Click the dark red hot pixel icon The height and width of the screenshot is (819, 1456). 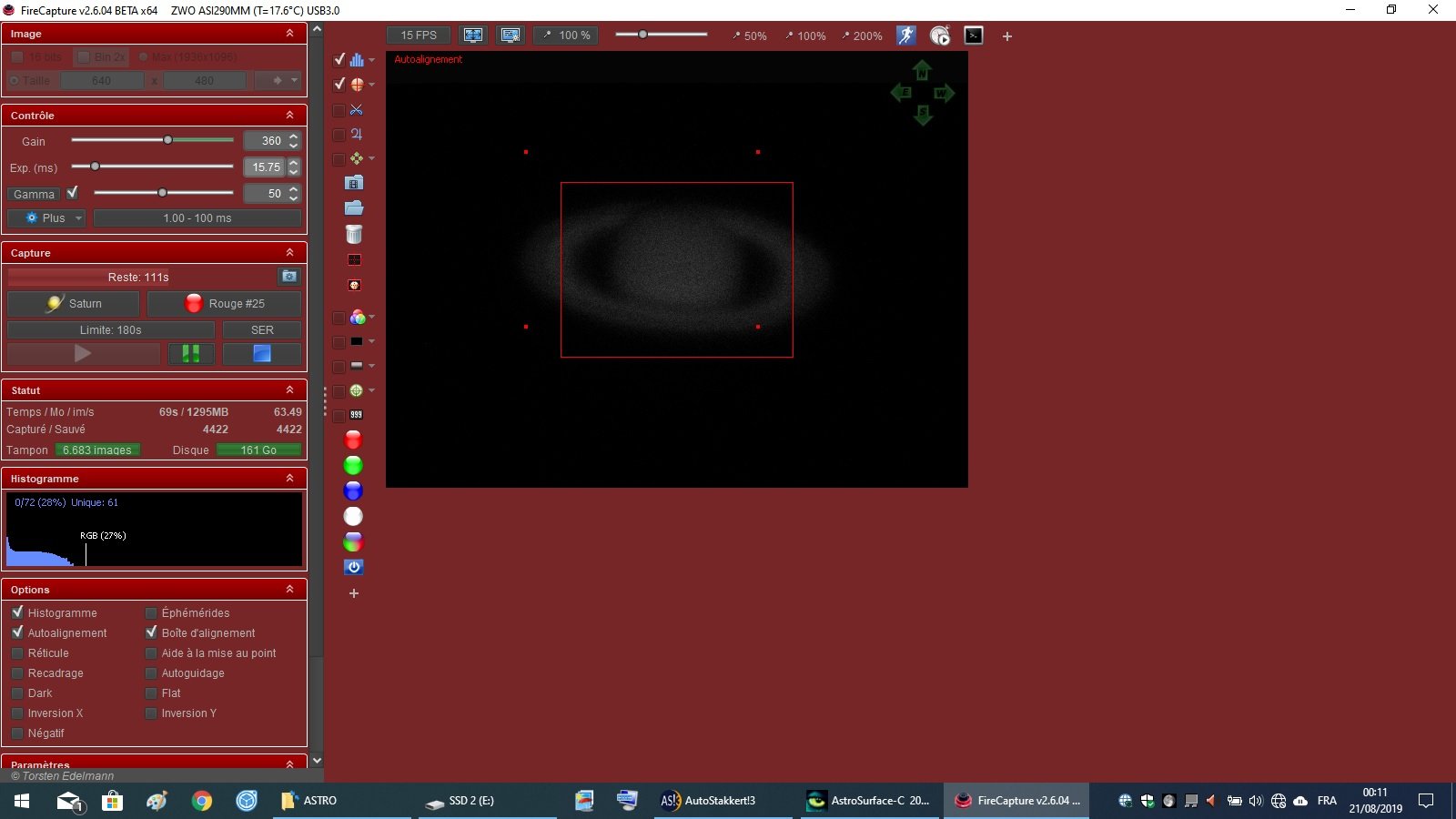[x=355, y=260]
